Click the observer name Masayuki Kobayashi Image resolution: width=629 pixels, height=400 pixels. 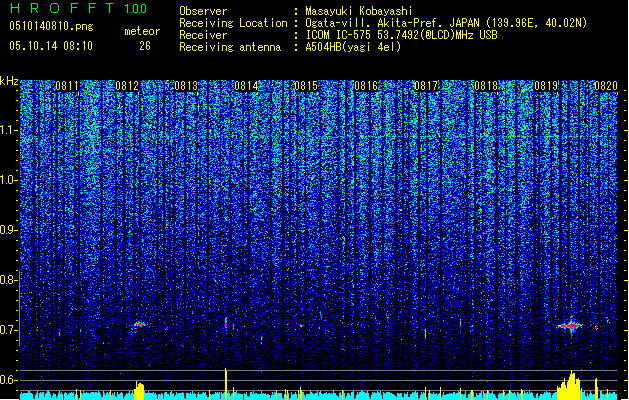click(x=359, y=11)
